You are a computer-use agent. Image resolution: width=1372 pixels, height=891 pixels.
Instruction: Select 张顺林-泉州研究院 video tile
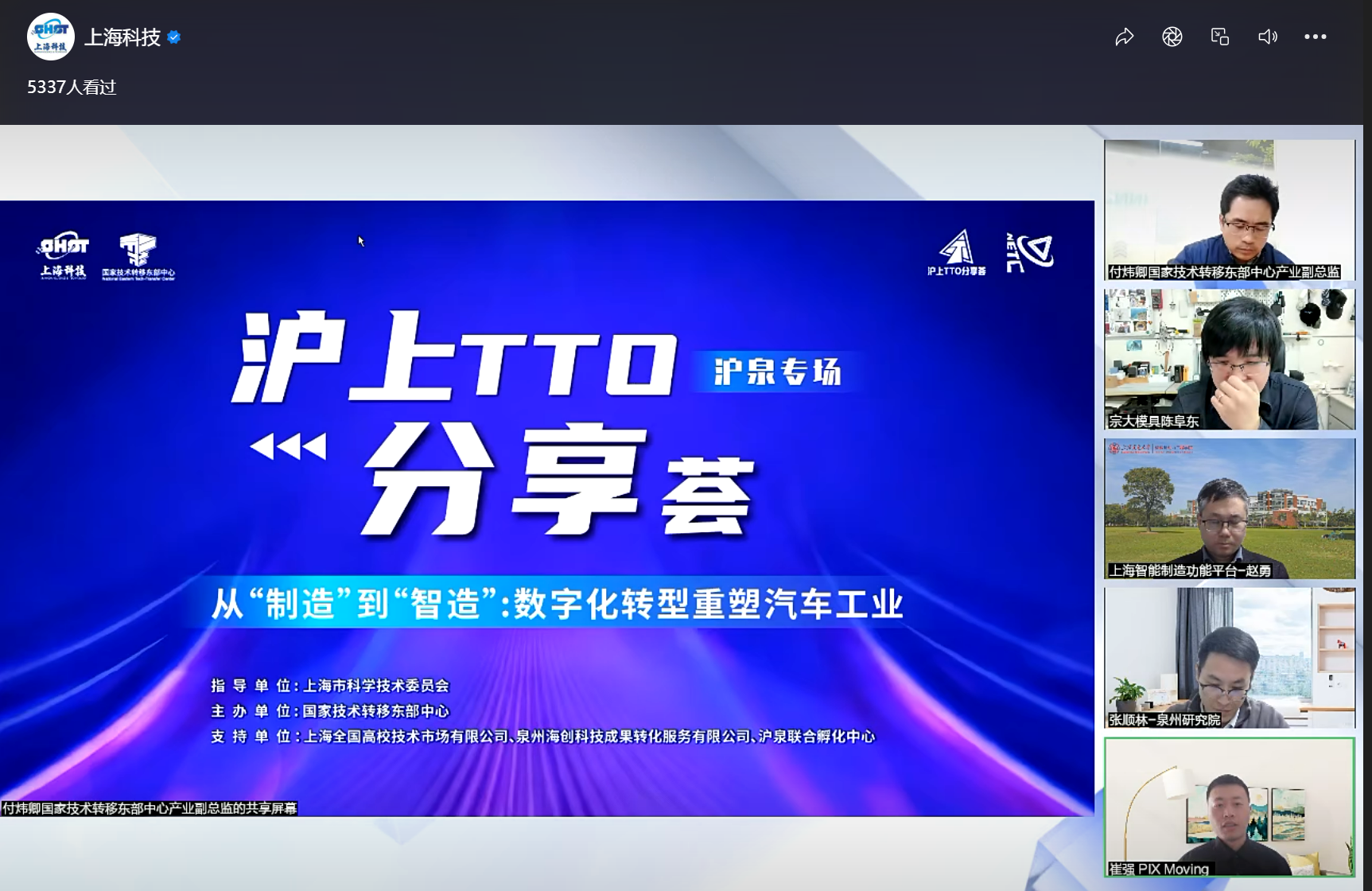(x=1229, y=658)
